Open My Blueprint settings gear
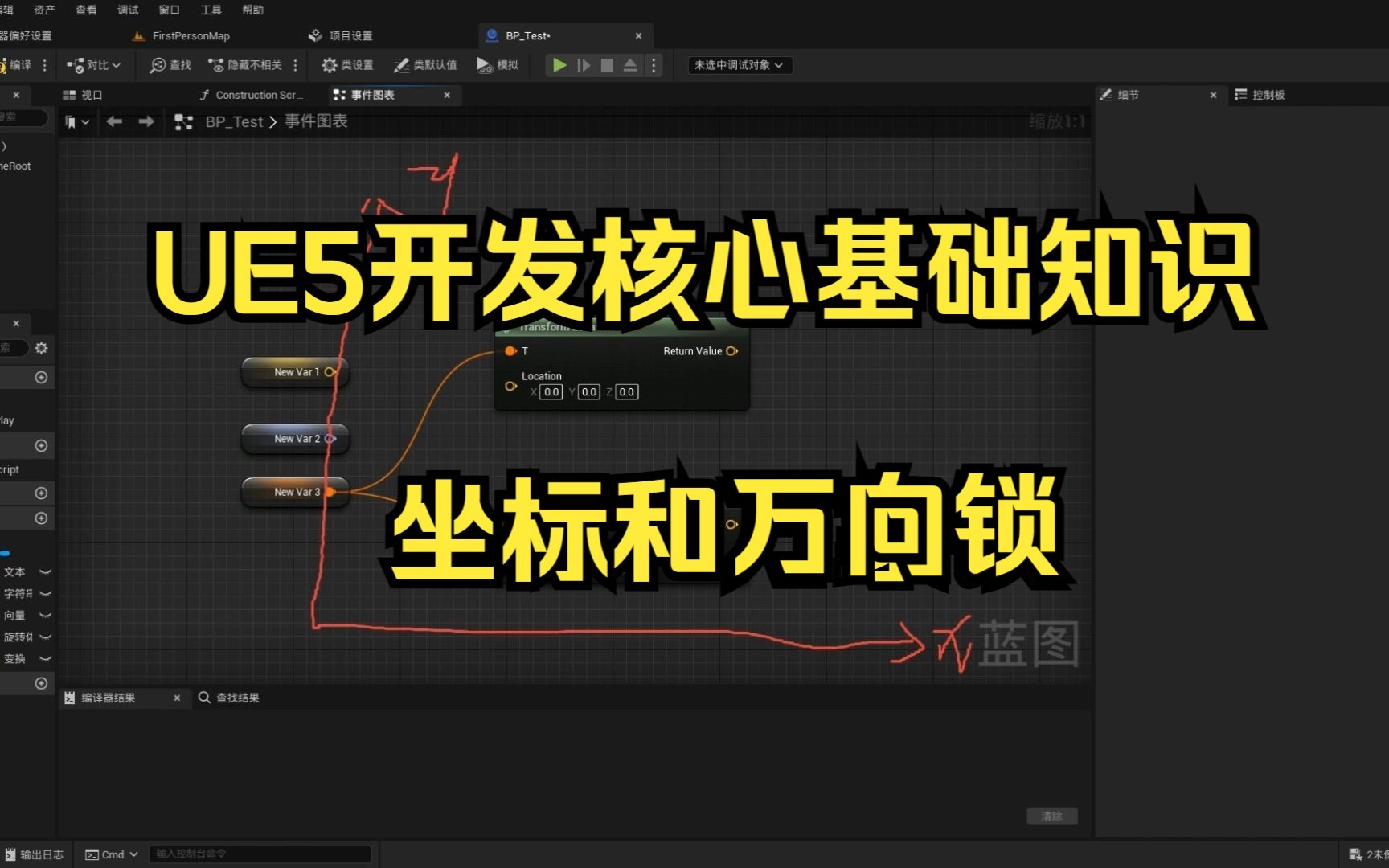The image size is (1389, 868). pos(41,348)
